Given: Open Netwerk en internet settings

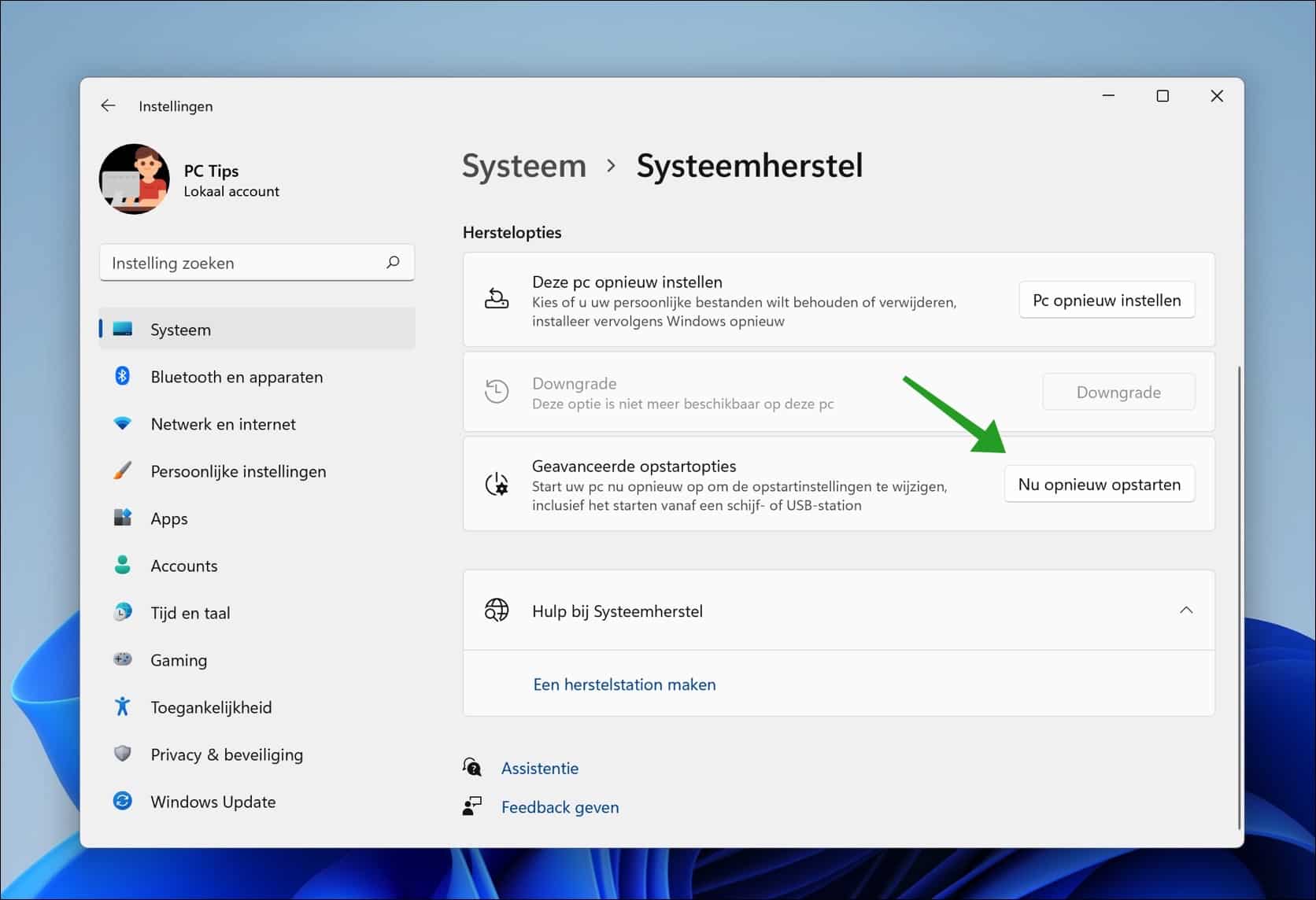Looking at the screenshot, I should point(257,423).
